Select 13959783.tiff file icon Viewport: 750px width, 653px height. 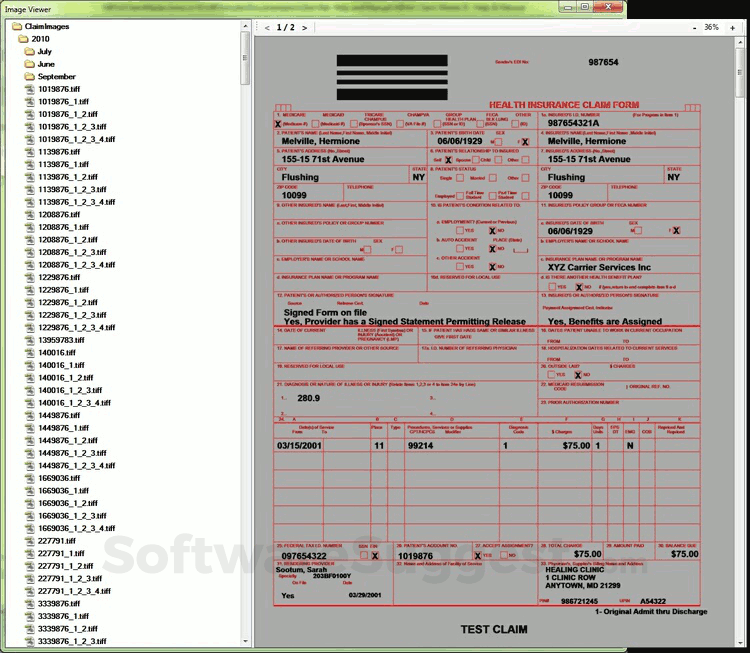(x=30, y=340)
